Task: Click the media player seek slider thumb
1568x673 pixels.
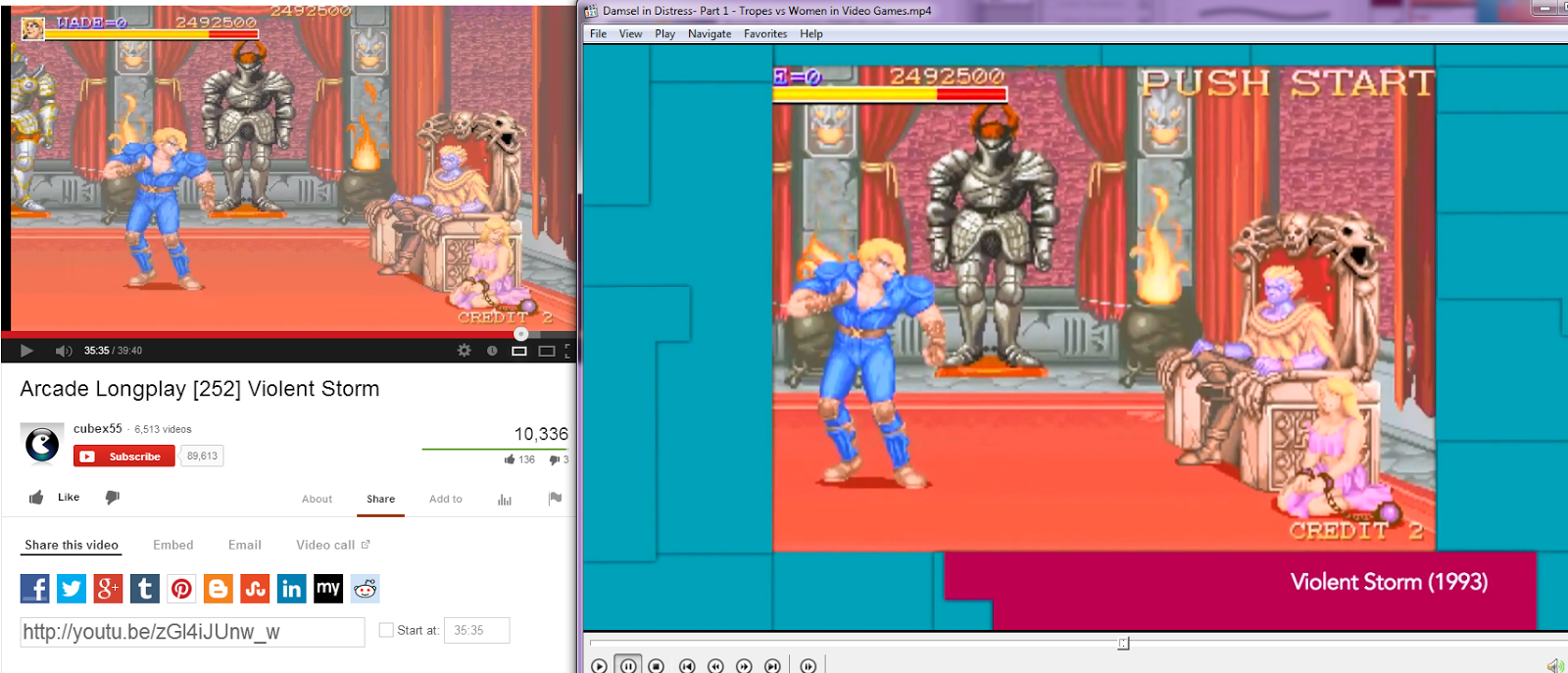Action: point(1124,644)
